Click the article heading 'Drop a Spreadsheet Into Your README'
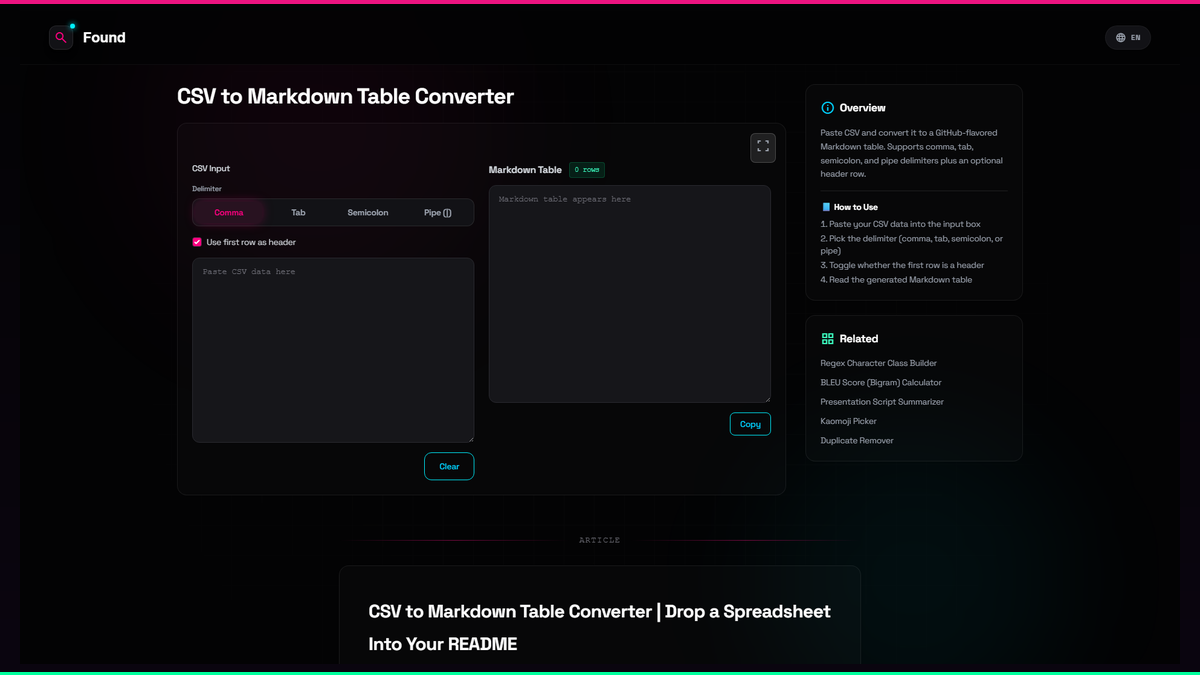This screenshot has width=1200, height=675. click(600, 627)
